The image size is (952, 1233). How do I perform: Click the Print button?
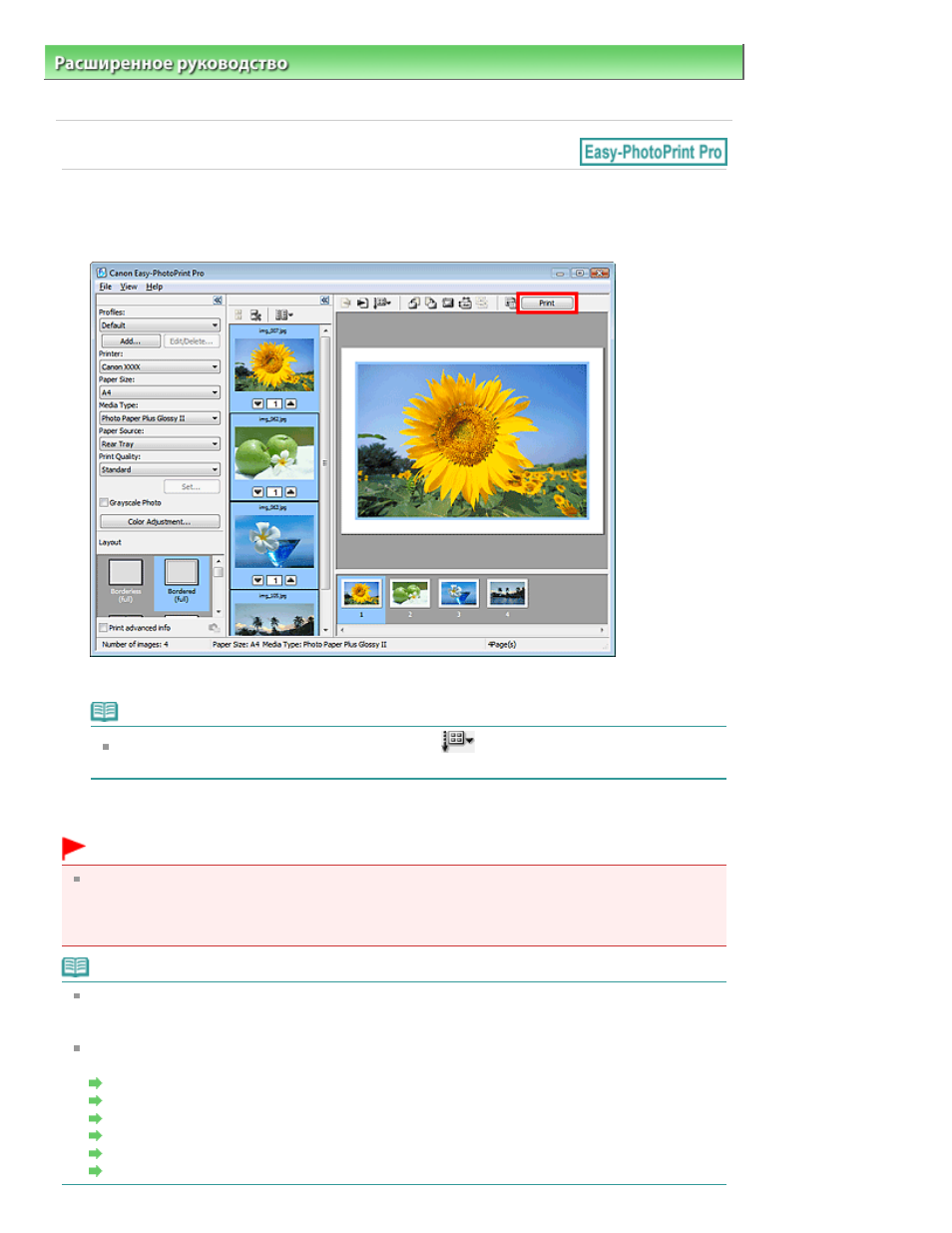547,303
